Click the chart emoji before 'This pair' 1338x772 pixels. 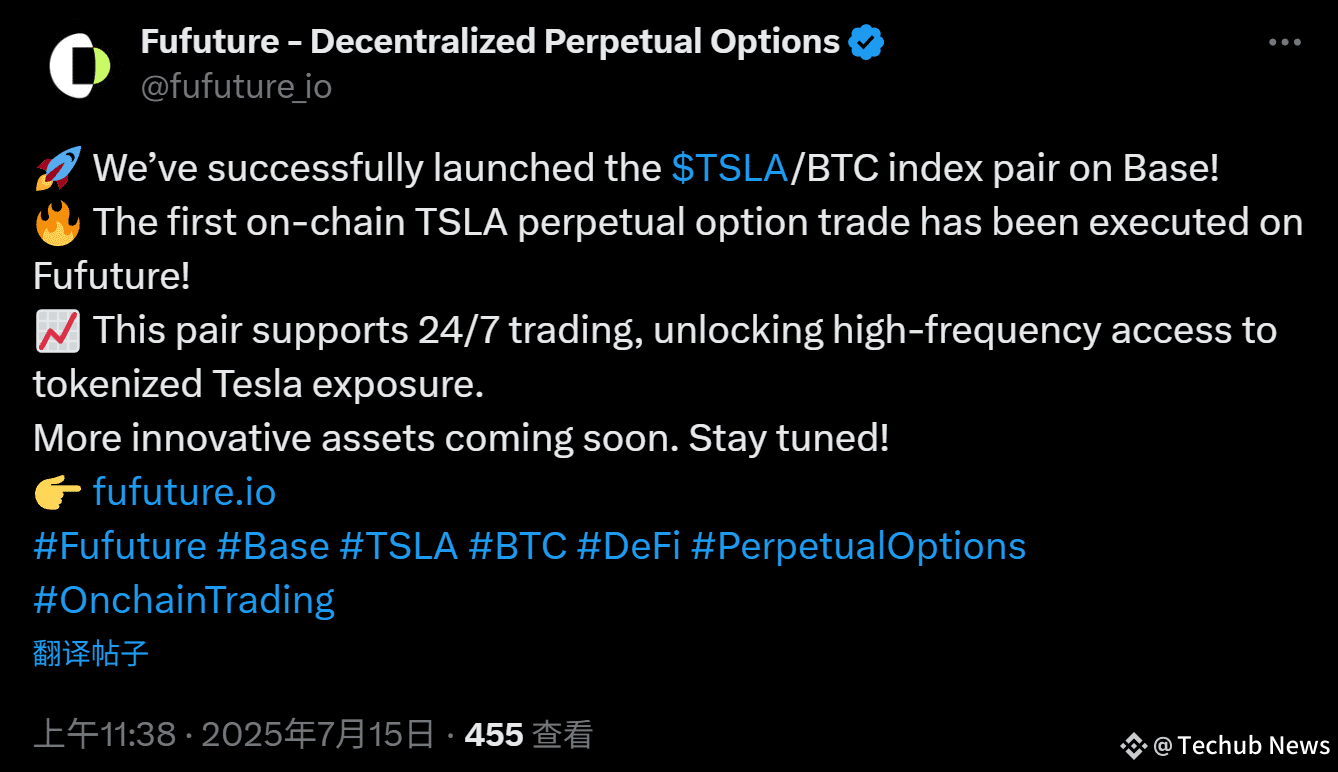[57, 331]
